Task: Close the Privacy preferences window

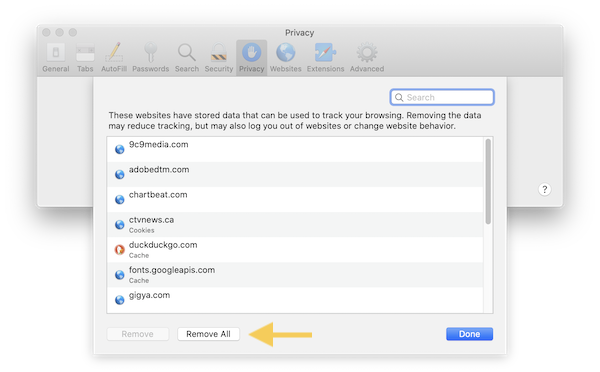Action: [46, 33]
